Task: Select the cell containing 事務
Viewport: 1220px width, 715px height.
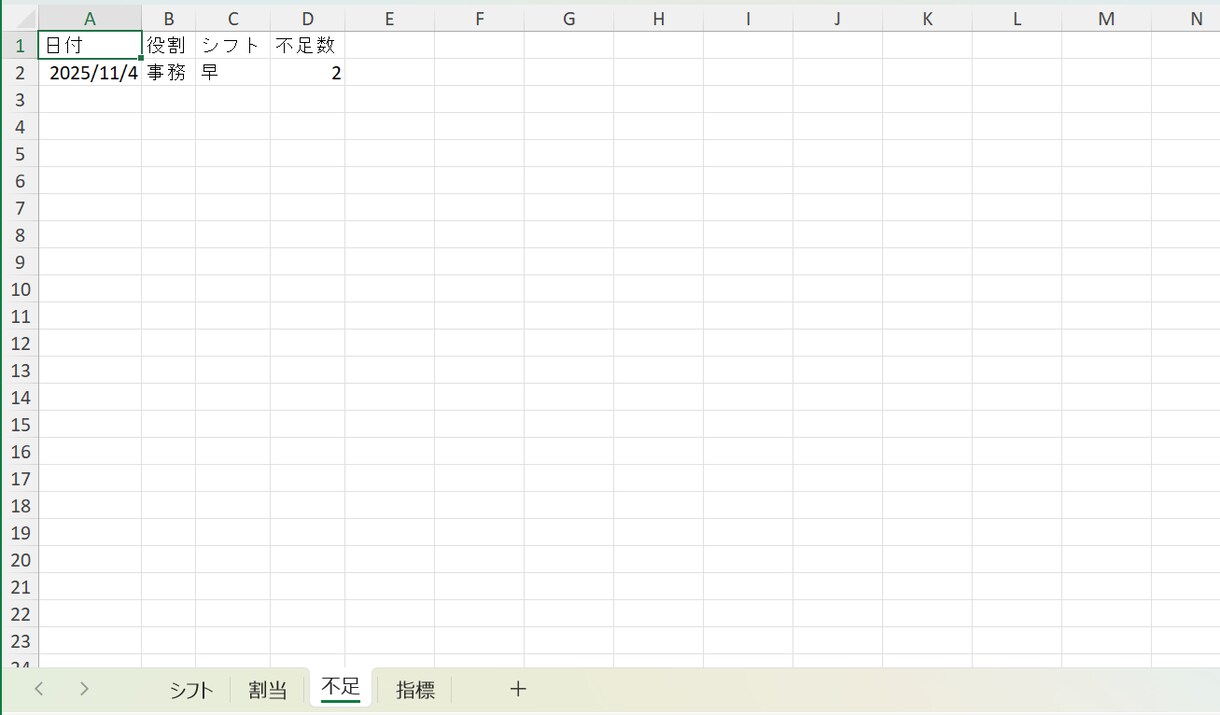Action: click(168, 72)
